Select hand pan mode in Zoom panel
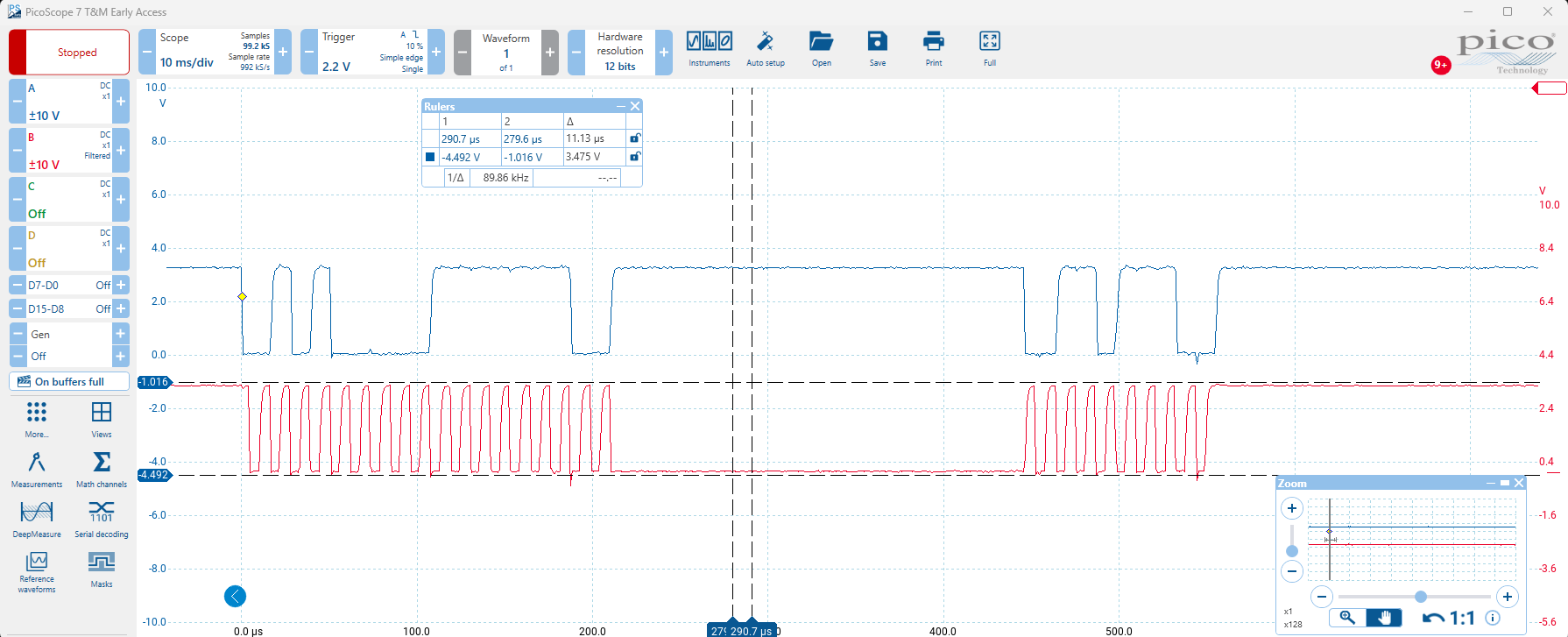Screen dimensions: 1568x637 (1384, 618)
